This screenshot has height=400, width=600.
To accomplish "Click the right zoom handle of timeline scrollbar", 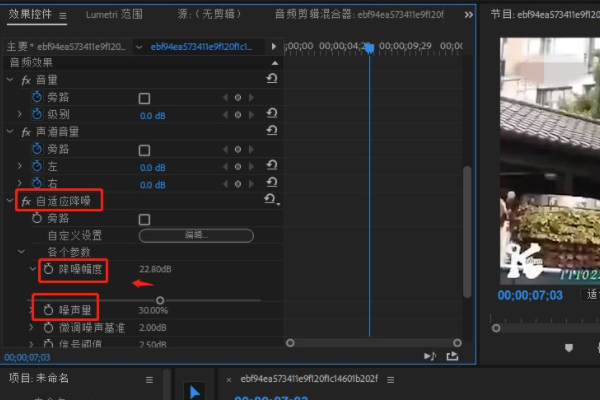I will click(457, 343).
